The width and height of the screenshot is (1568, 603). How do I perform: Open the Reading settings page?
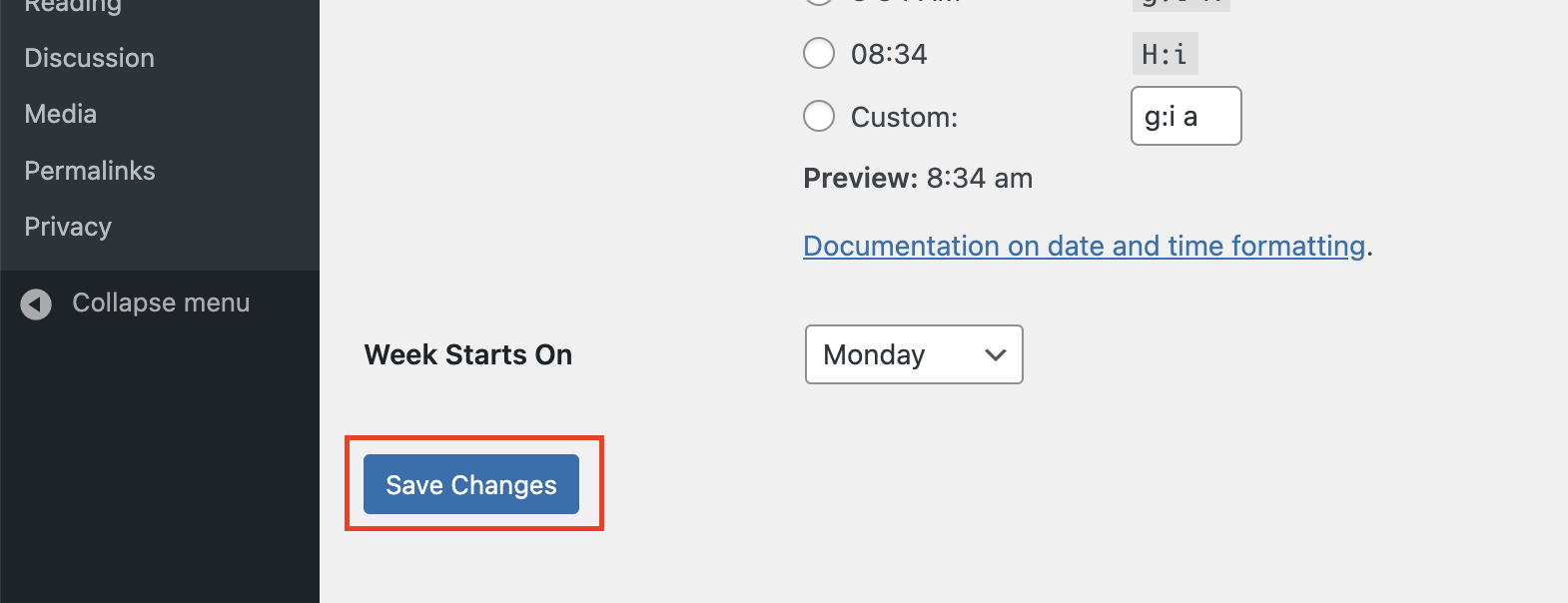[73, 5]
